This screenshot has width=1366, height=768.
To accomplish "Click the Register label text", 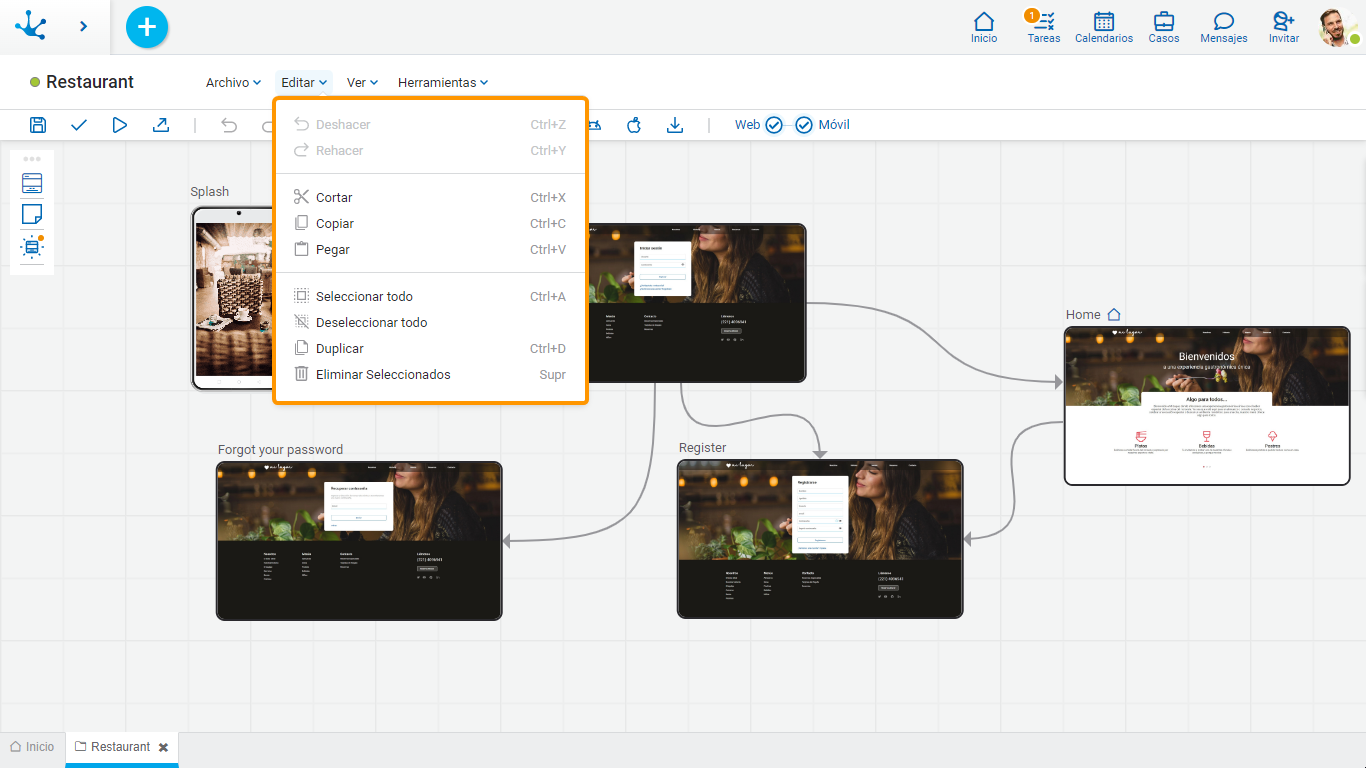I will point(703,448).
